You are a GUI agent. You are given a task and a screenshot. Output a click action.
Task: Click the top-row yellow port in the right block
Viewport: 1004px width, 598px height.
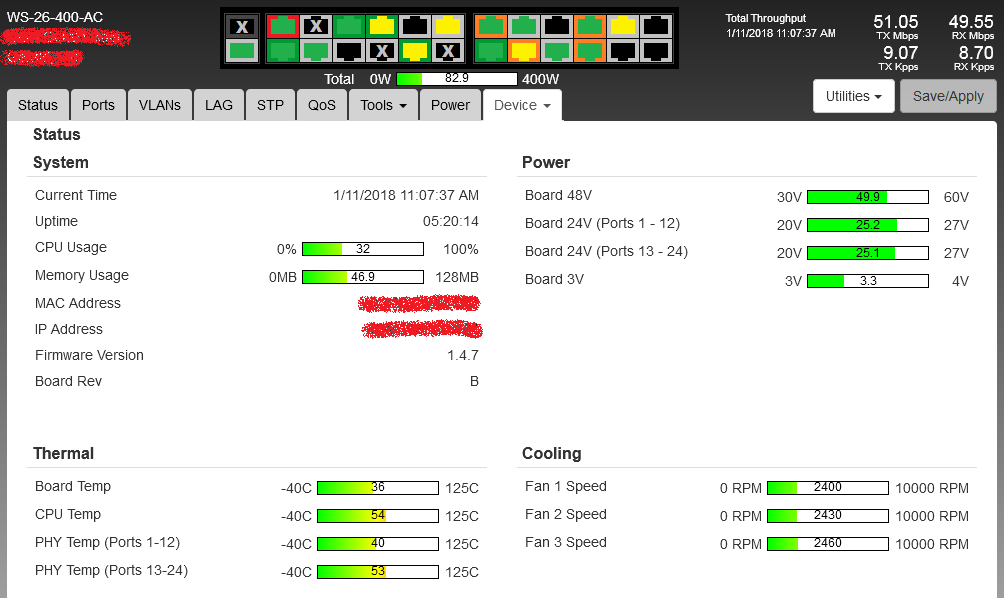pos(623,26)
